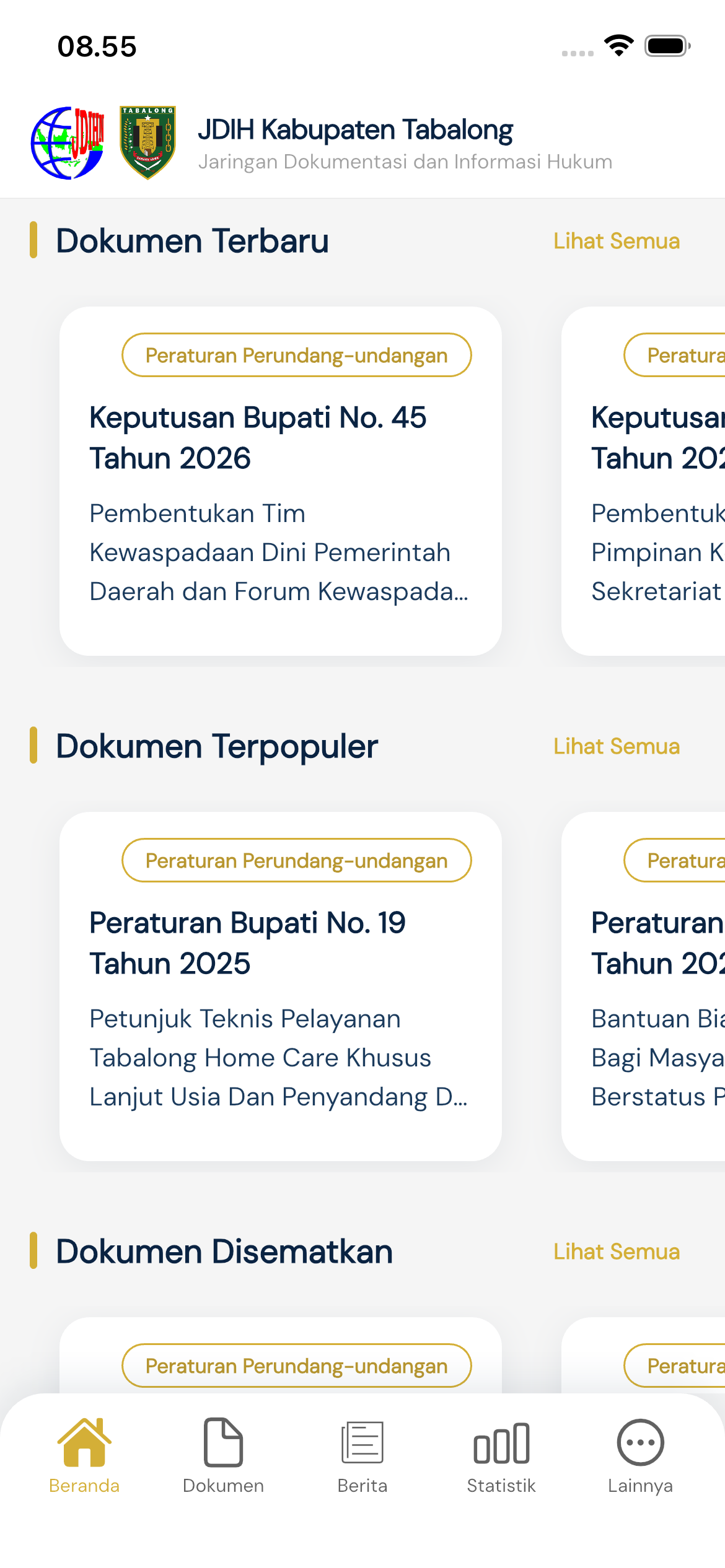Tap category tag on Keputusan Bupati No. 45 card
The height and width of the screenshot is (1568, 725).
297,355
